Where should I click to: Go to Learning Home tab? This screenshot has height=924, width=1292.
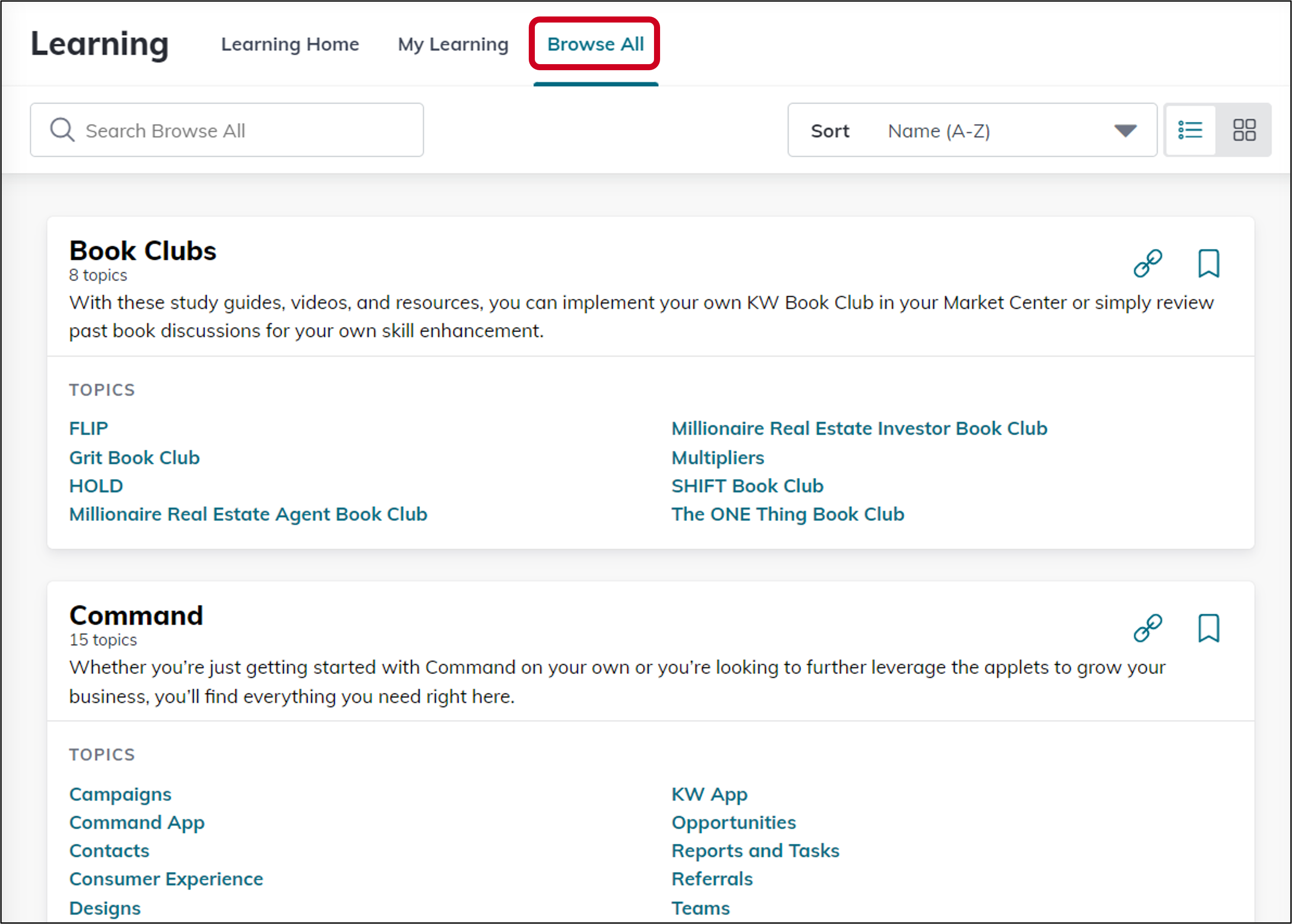(290, 44)
